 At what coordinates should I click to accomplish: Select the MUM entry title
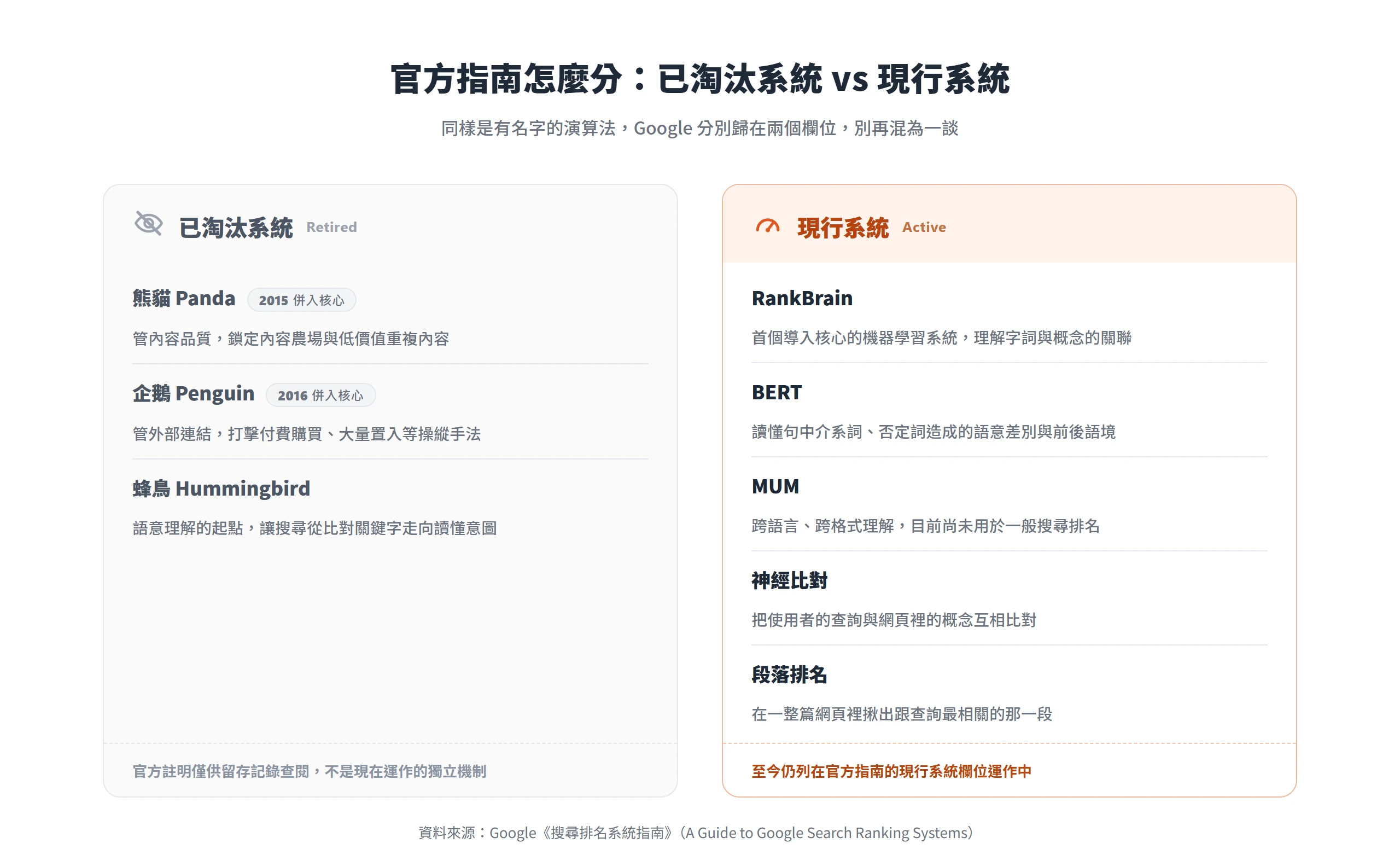pyautogui.click(x=775, y=487)
